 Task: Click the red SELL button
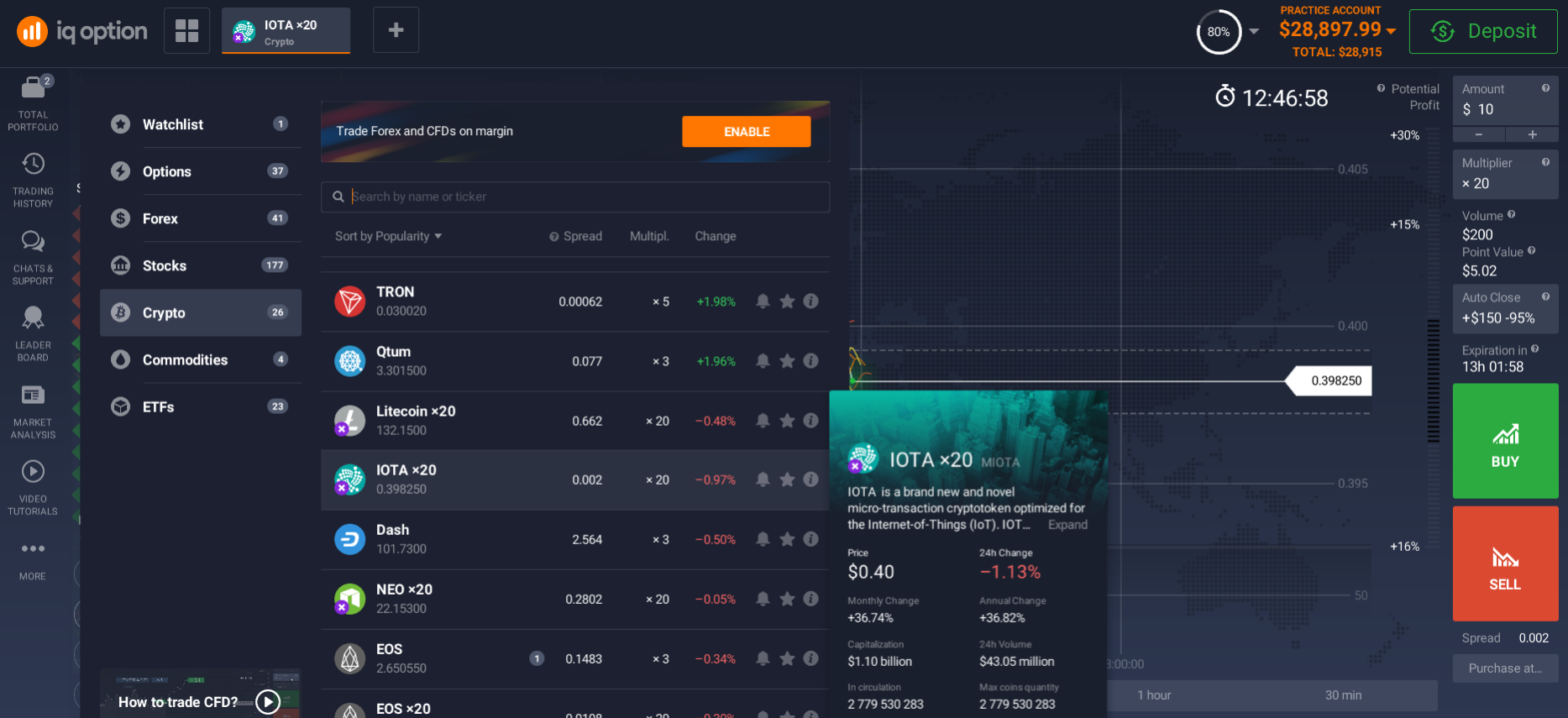pos(1505,563)
